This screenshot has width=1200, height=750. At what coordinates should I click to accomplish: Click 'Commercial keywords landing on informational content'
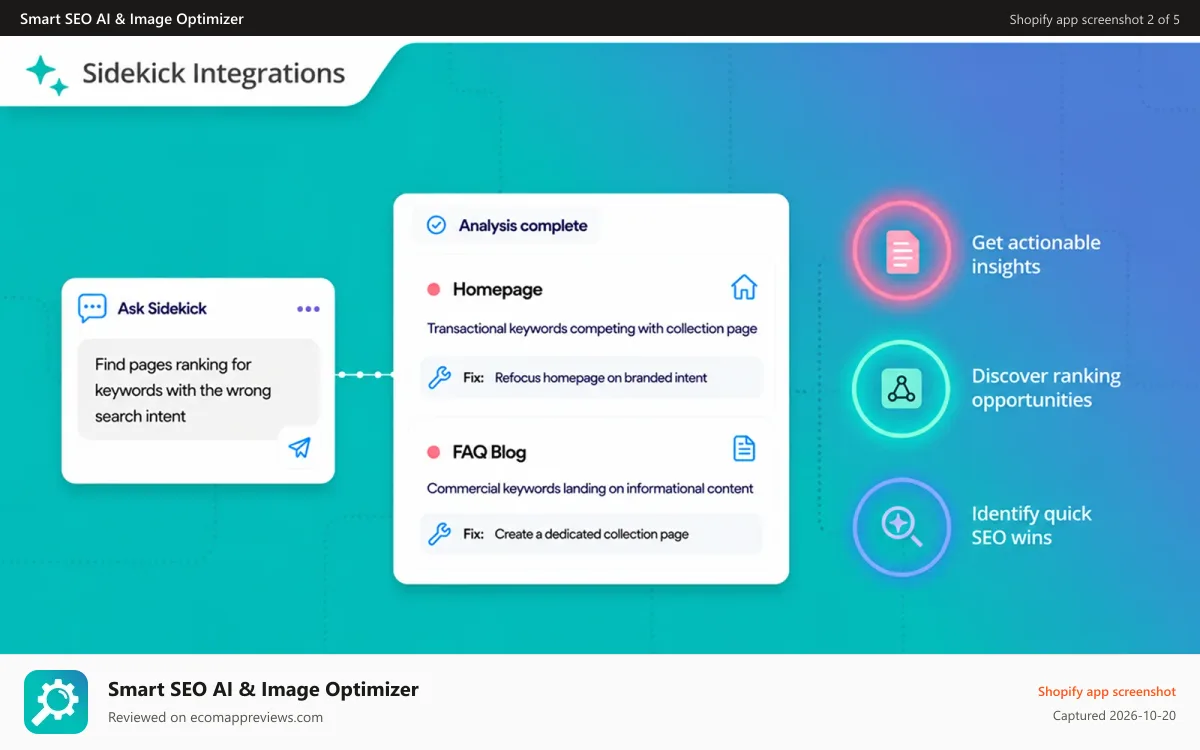tap(590, 488)
